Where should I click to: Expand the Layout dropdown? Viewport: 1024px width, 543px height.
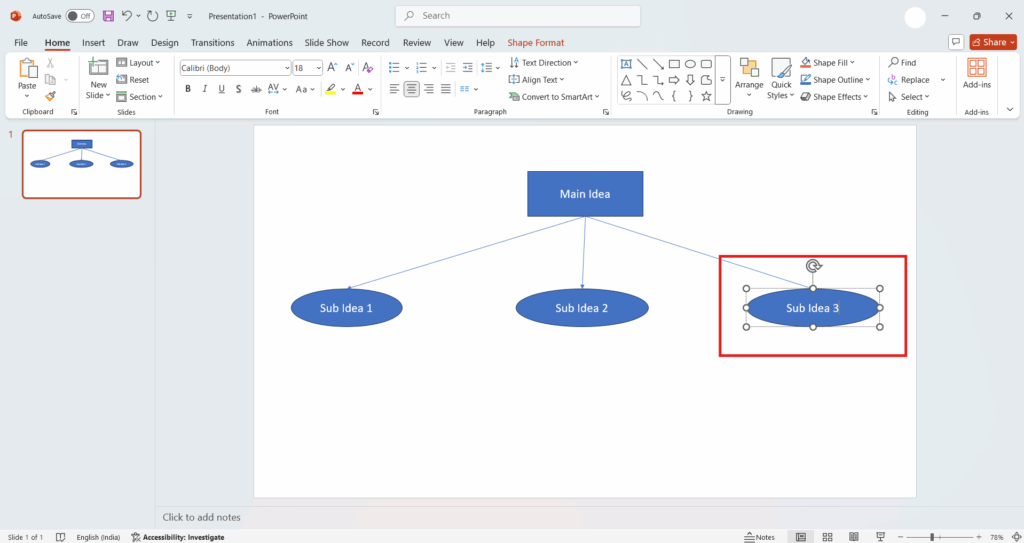tap(138, 63)
